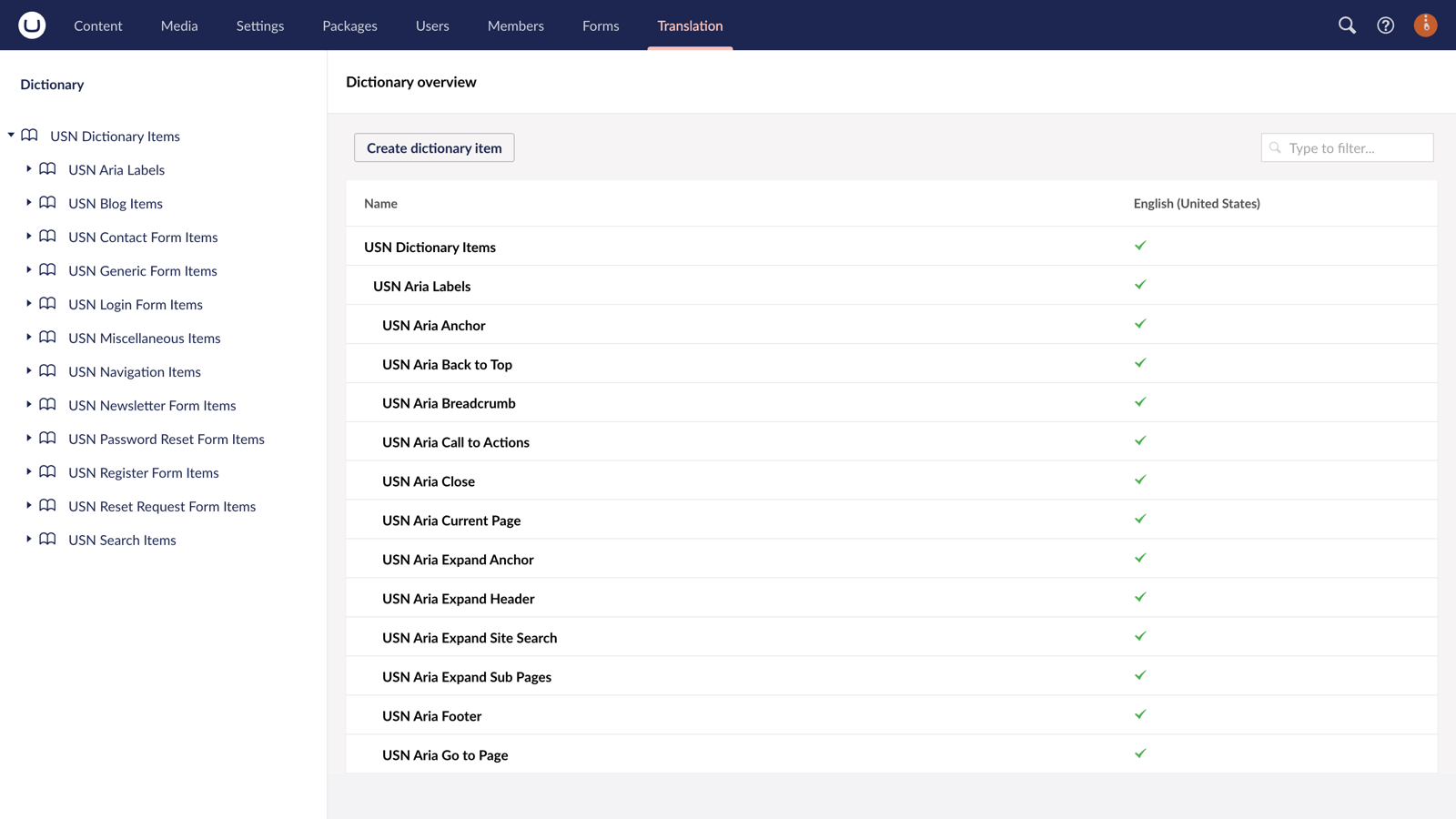Expand the USN Login Form Items node

tap(29, 304)
